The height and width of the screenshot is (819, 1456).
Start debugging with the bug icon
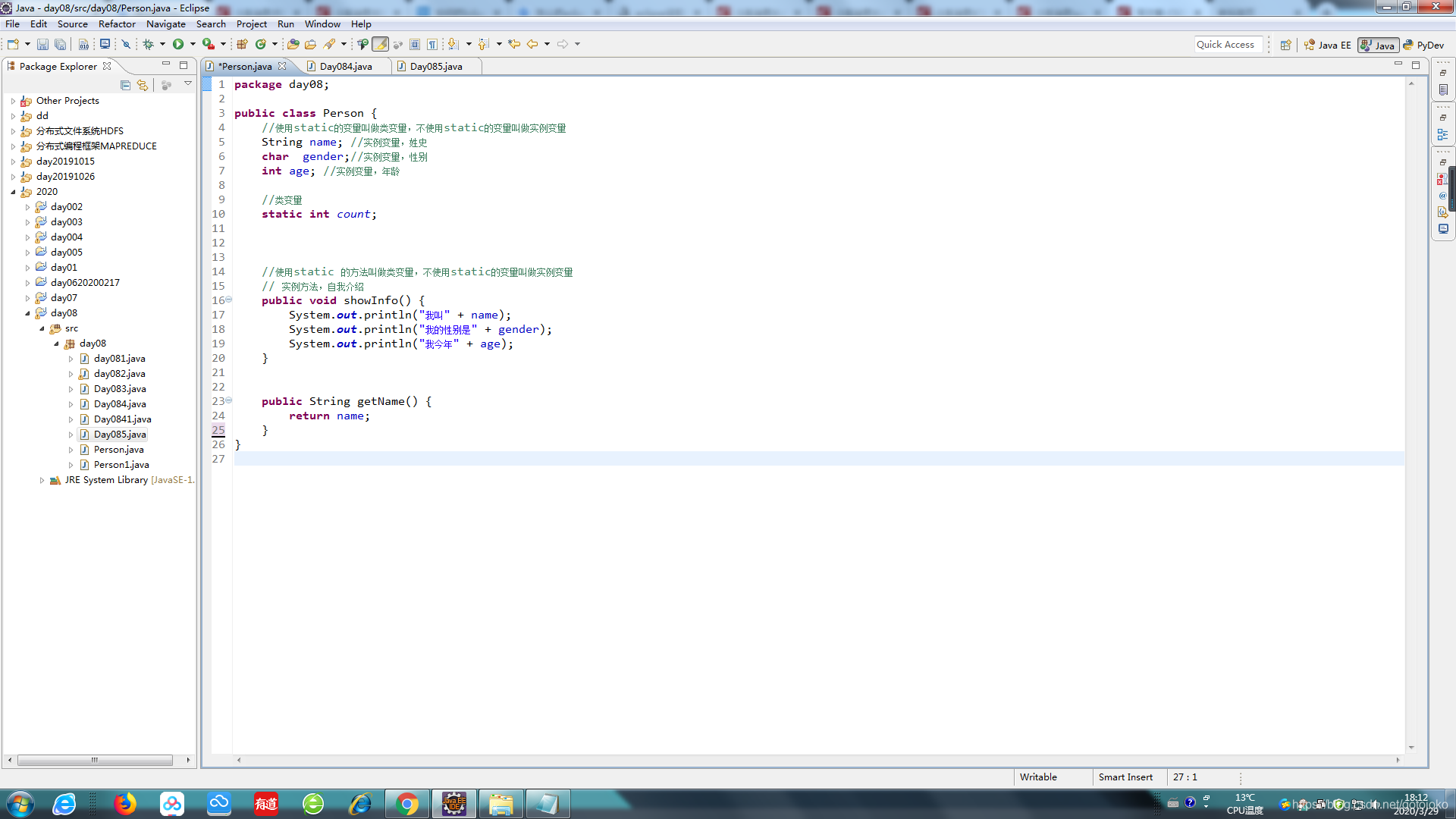click(149, 45)
